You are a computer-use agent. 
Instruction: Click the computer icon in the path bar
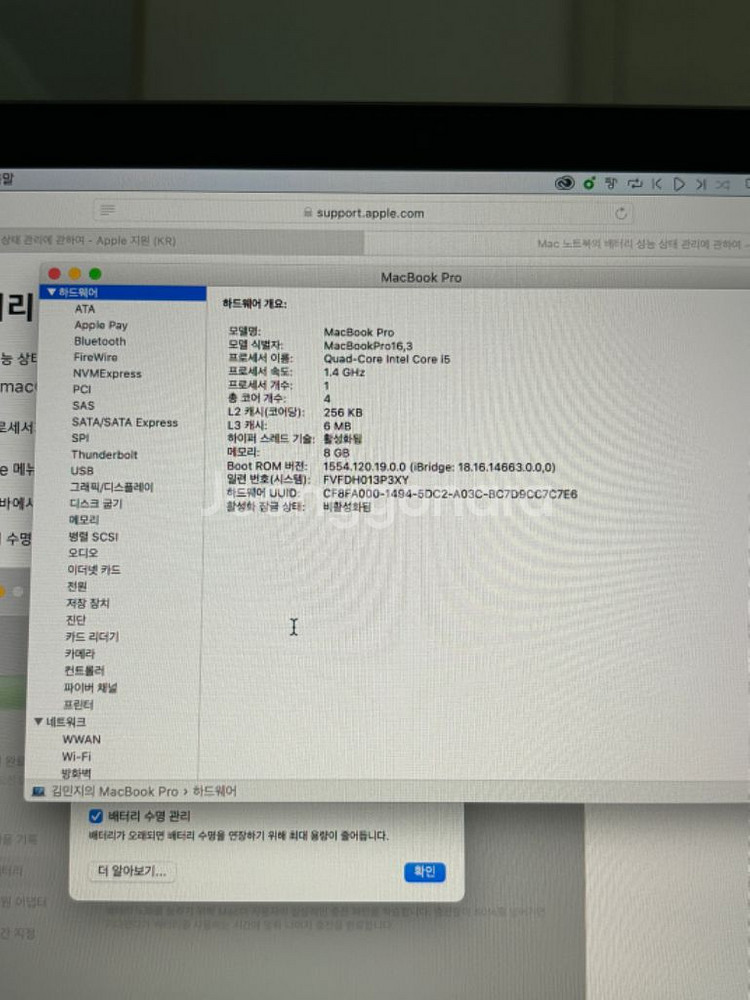tap(38, 791)
